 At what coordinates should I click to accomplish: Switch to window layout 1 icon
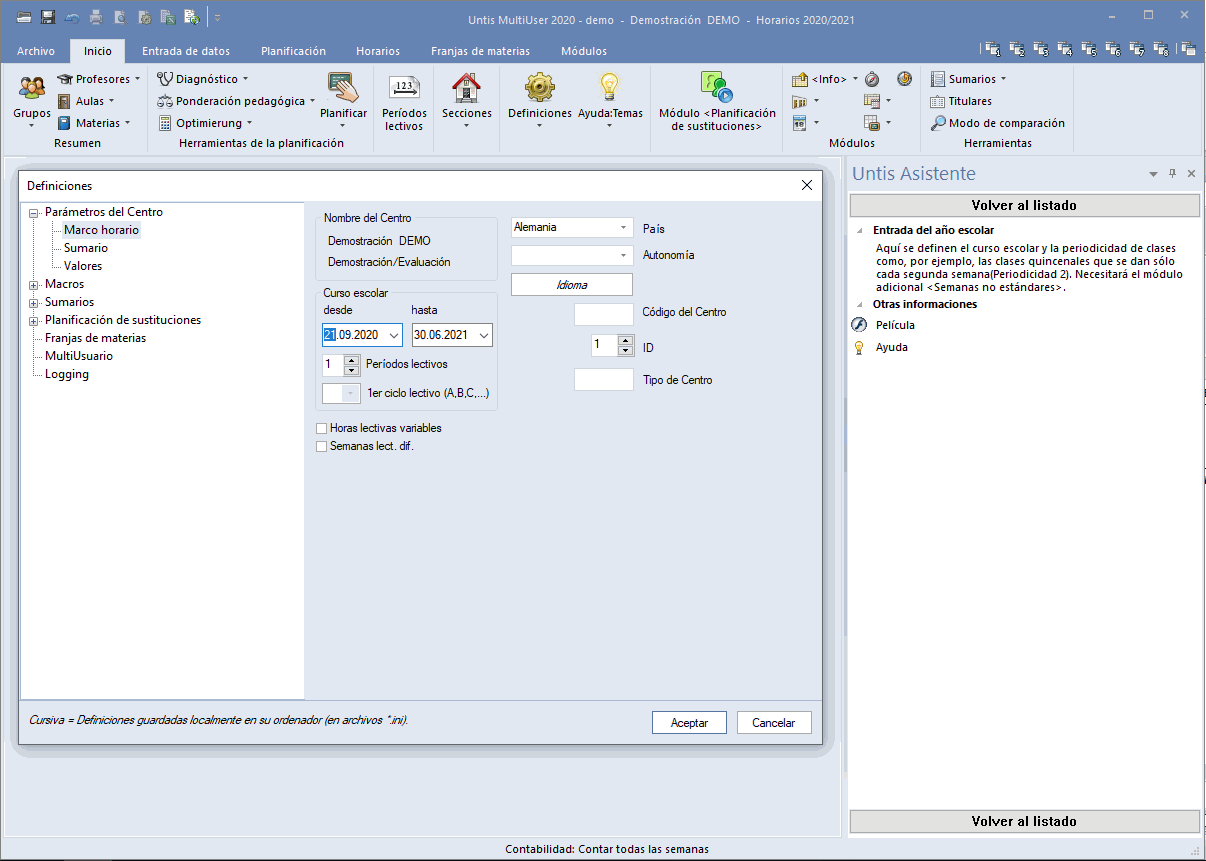pos(993,50)
